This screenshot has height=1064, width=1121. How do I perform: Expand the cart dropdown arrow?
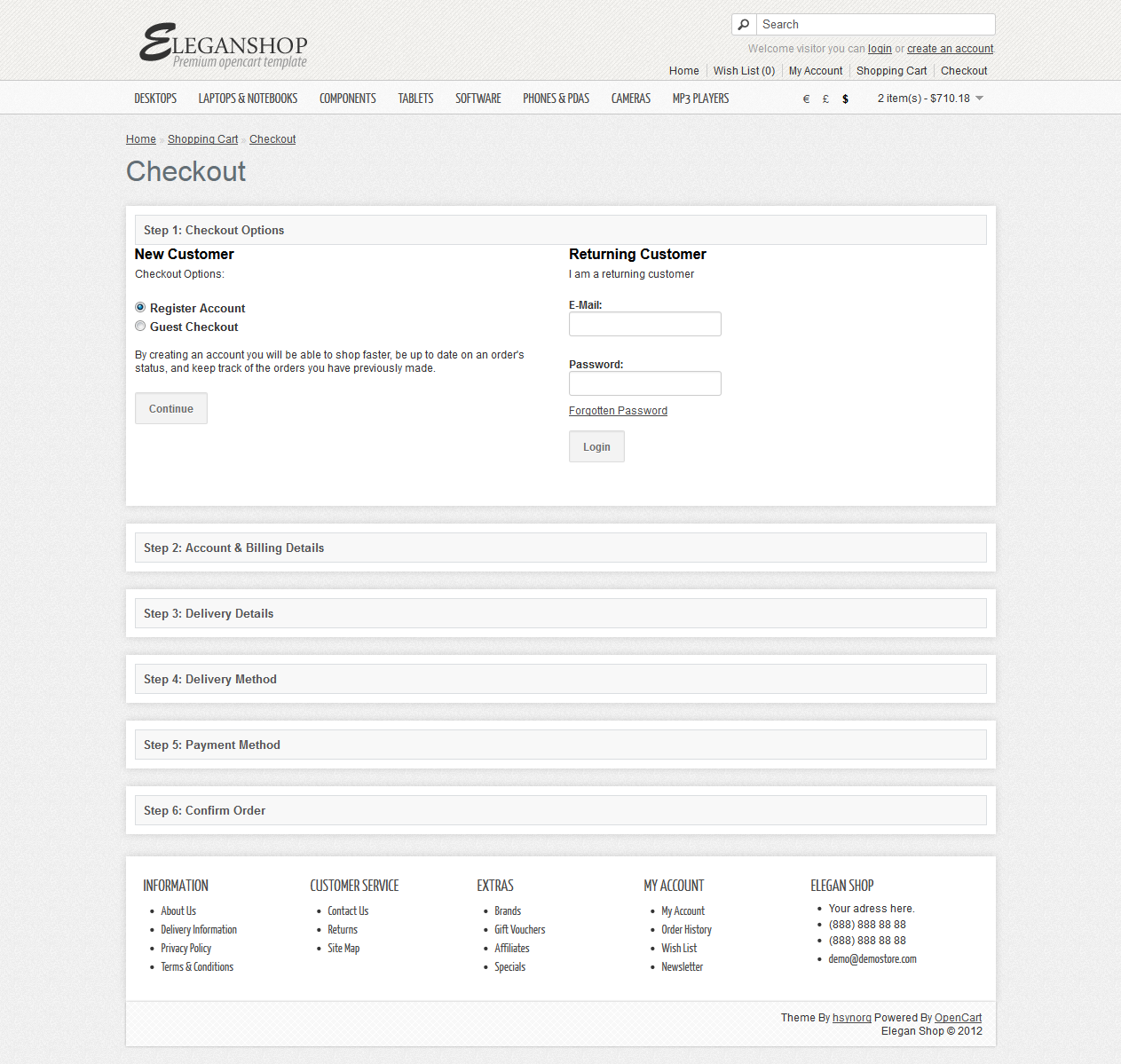[980, 99]
